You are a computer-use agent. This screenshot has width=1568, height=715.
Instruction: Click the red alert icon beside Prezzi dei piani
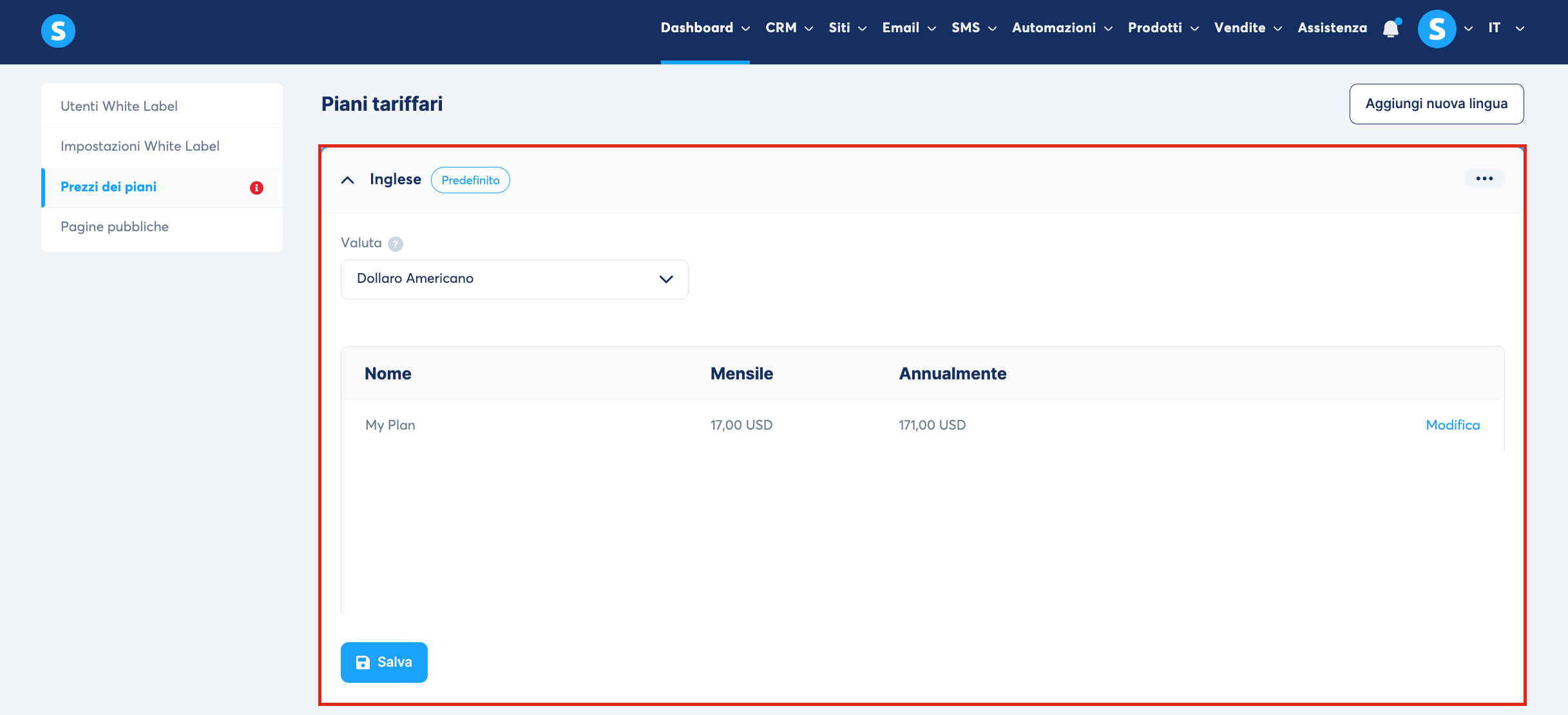(256, 187)
